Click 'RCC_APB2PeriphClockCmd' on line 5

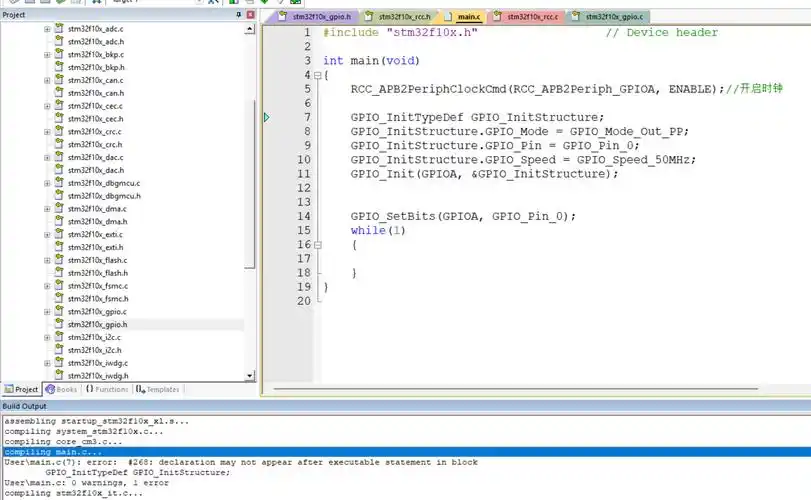click(x=428, y=89)
